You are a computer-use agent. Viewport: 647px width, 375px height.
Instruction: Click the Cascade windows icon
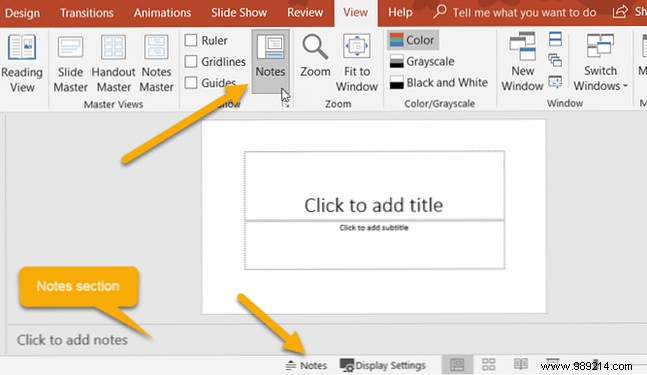(555, 60)
